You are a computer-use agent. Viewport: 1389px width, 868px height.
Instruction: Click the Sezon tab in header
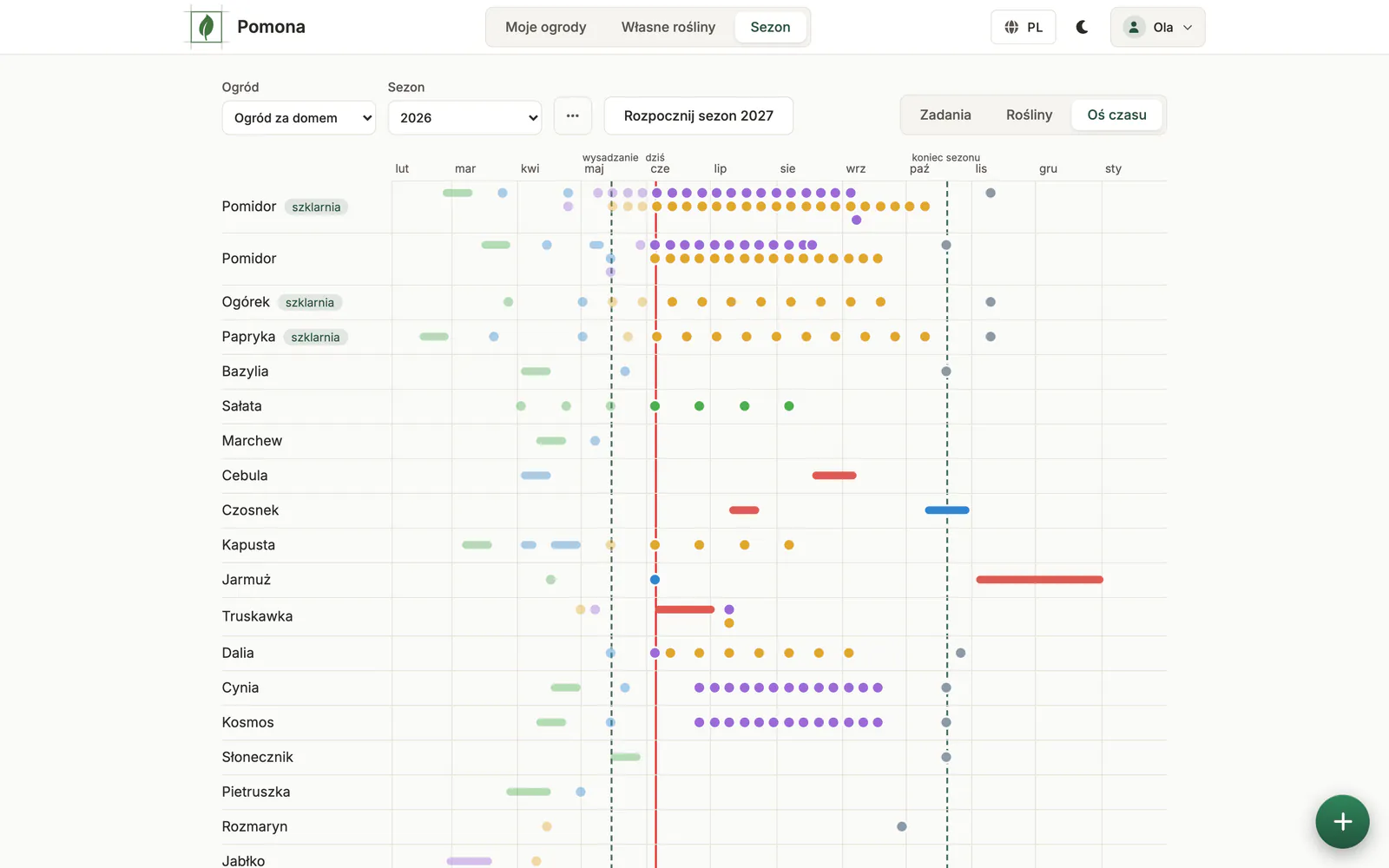point(770,27)
